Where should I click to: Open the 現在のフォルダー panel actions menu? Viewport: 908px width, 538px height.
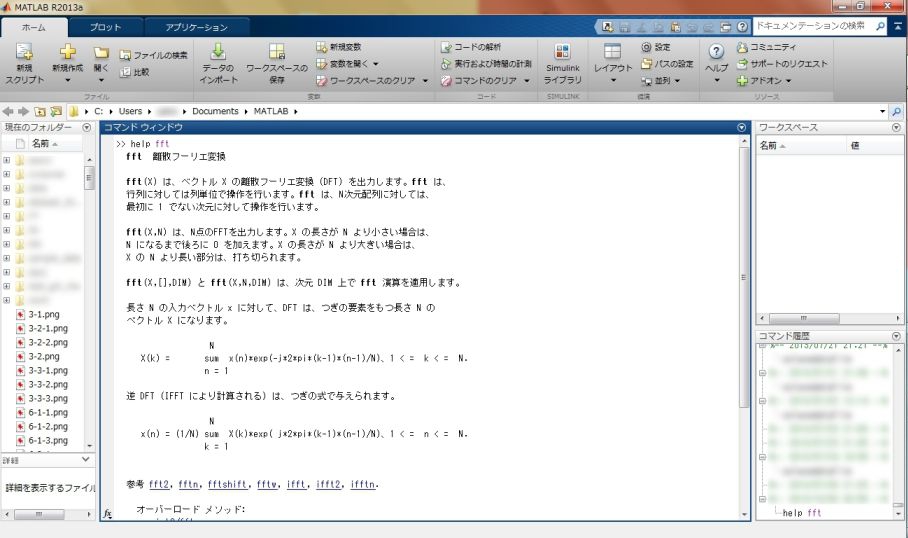point(87,127)
